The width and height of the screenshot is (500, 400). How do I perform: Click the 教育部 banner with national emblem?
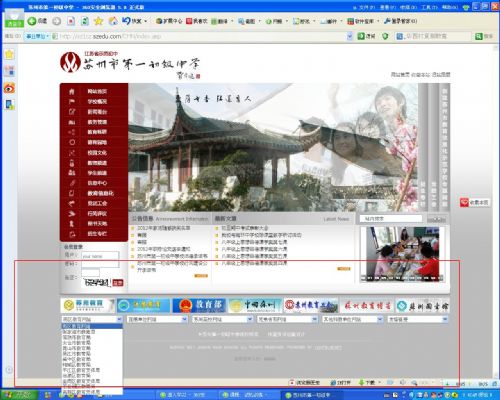pos(199,305)
